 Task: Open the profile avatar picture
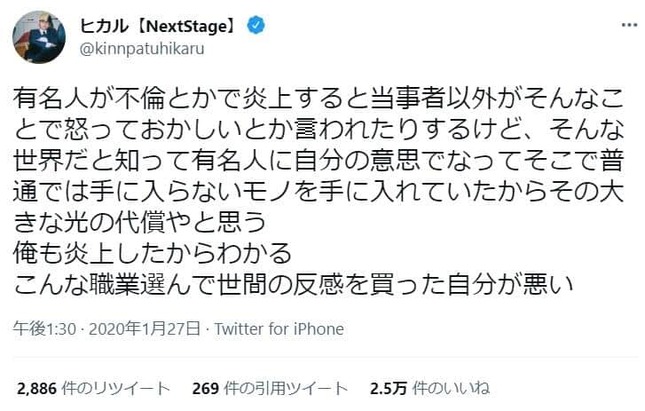(x=39, y=35)
